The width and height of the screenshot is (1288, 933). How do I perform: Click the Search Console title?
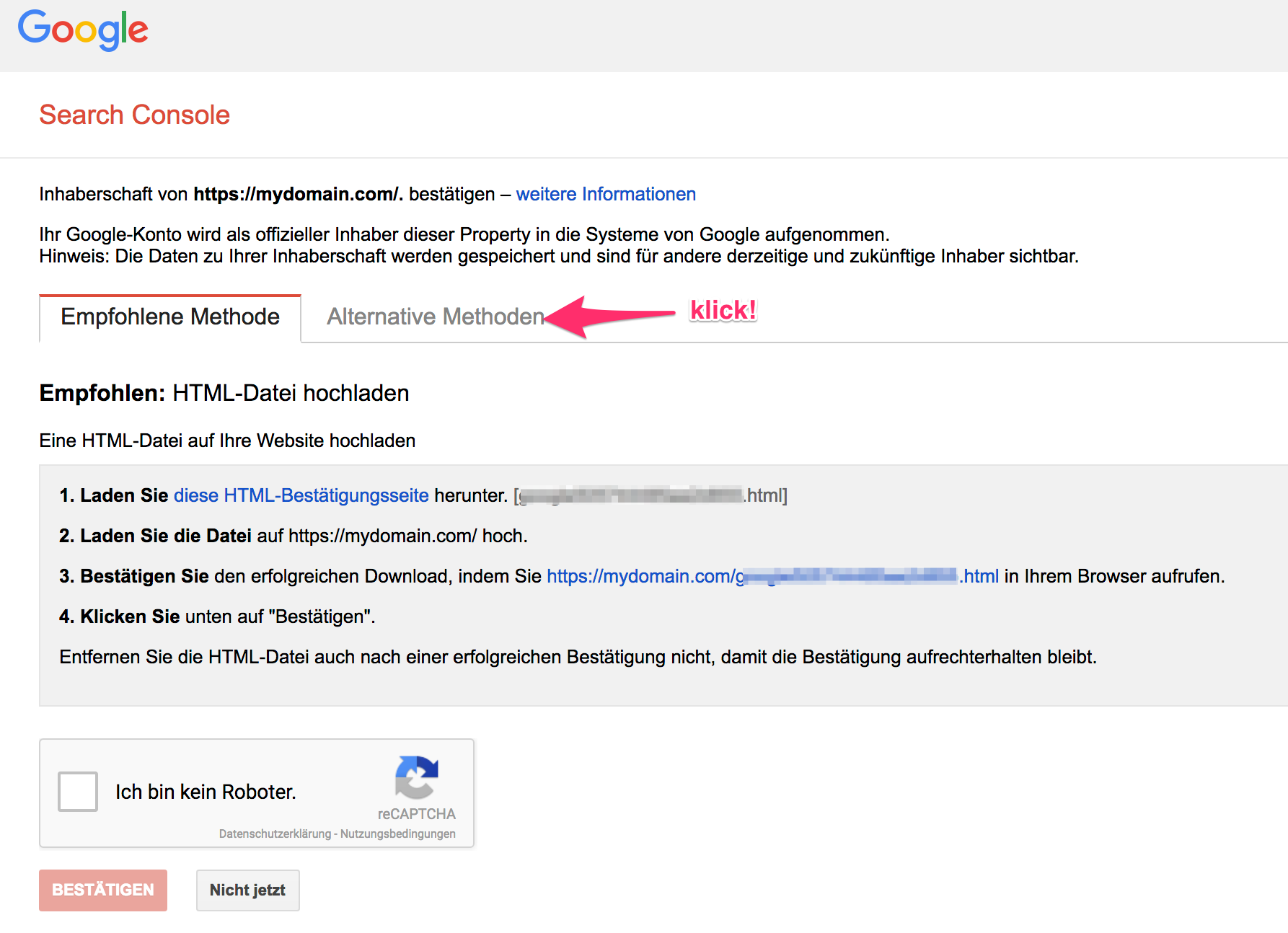(134, 115)
